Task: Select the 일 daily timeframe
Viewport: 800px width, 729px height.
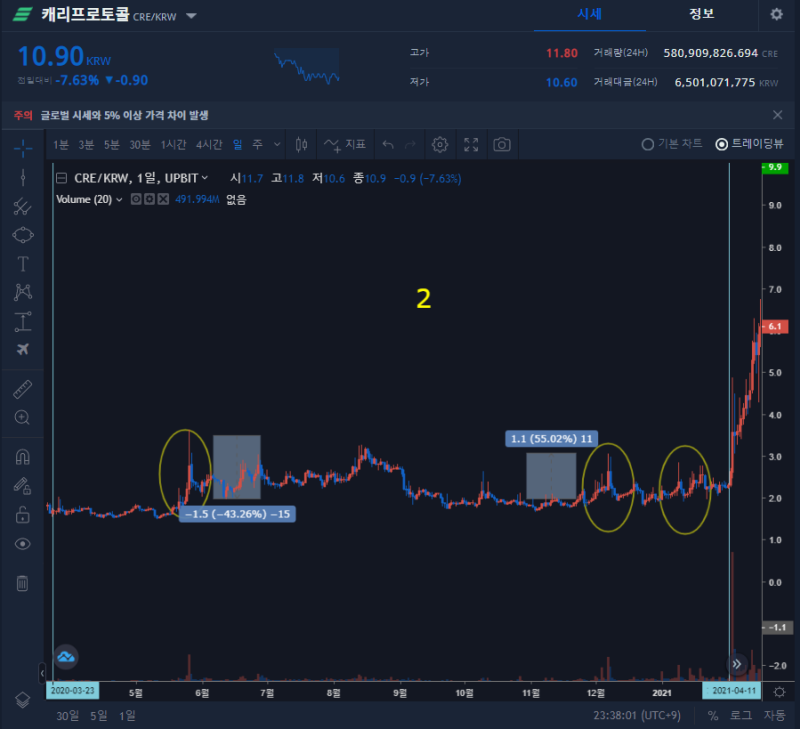Action: pyautogui.click(x=238, y=145)
